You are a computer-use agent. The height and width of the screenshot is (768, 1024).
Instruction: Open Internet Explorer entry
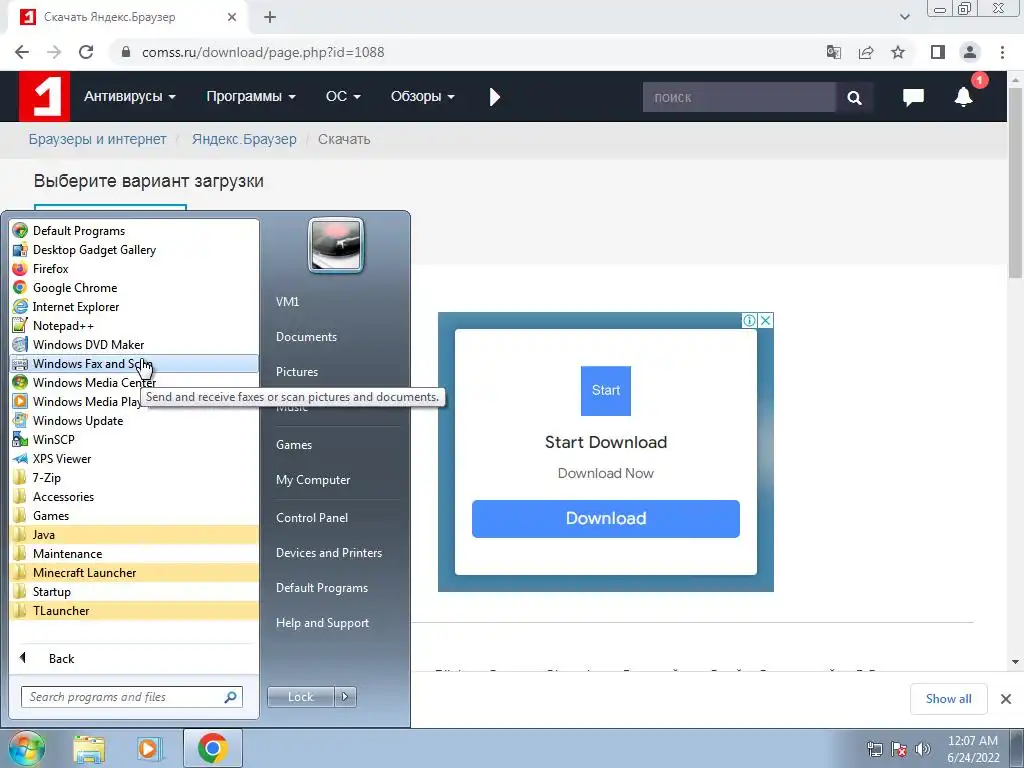click(x=135, y=306)
